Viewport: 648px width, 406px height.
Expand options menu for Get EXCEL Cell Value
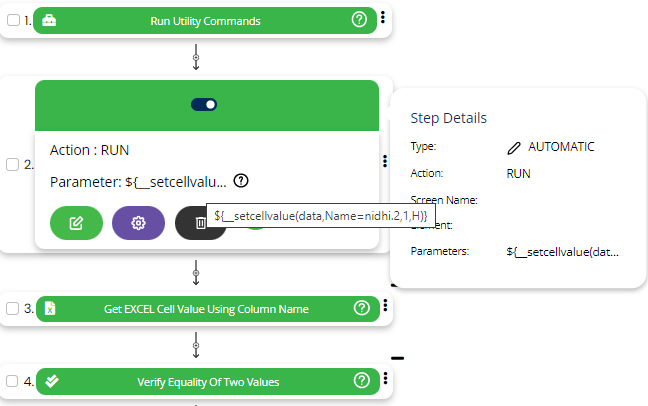tap(384, 308)
